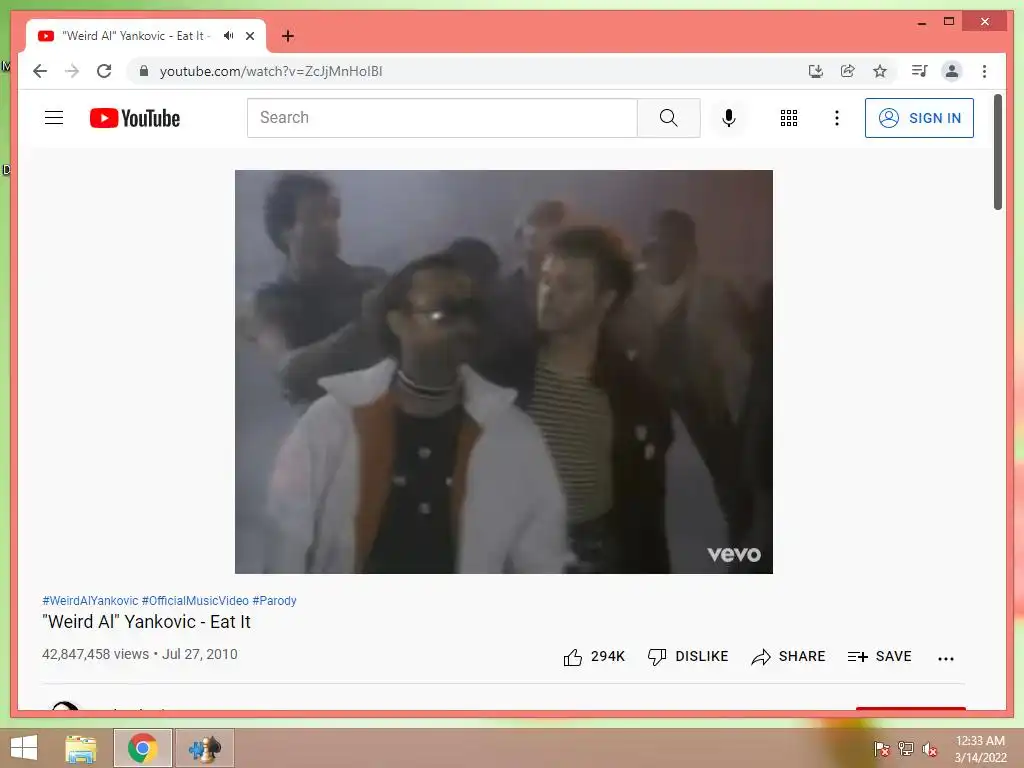The height and width of the screenshot is (768, 1024).
Task: Click the share page icon in address bar
Action: [x=848, y=71]
